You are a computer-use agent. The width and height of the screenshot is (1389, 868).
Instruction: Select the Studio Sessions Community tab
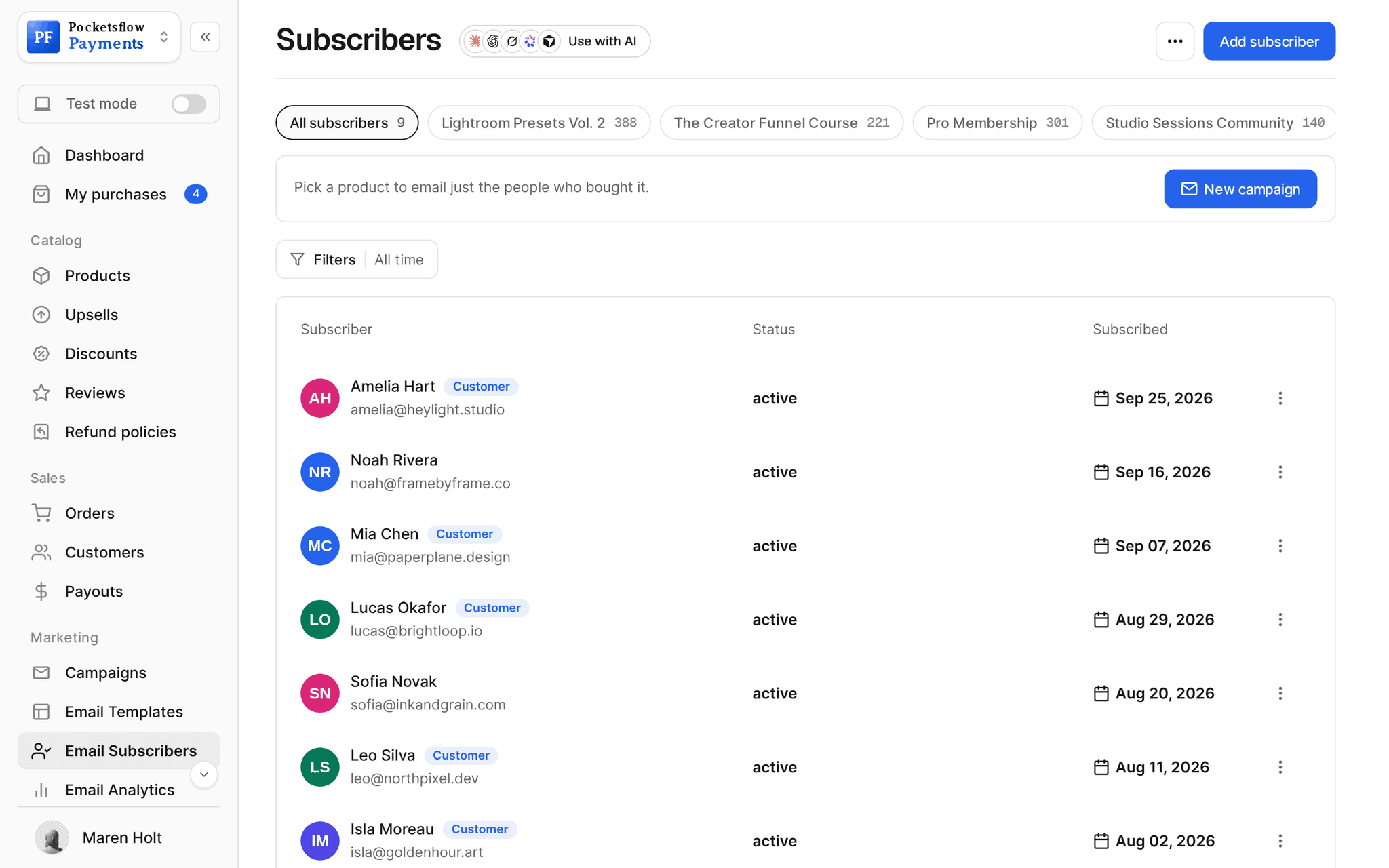tap(1214, 123)
